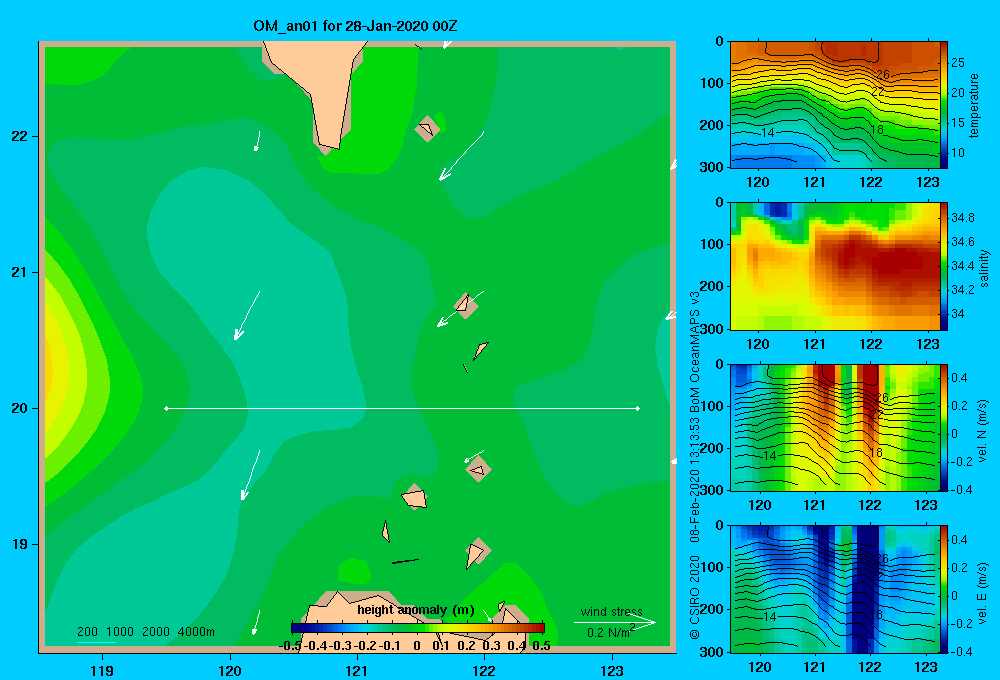Click latitude label "21" on main map

pos(20,272)
